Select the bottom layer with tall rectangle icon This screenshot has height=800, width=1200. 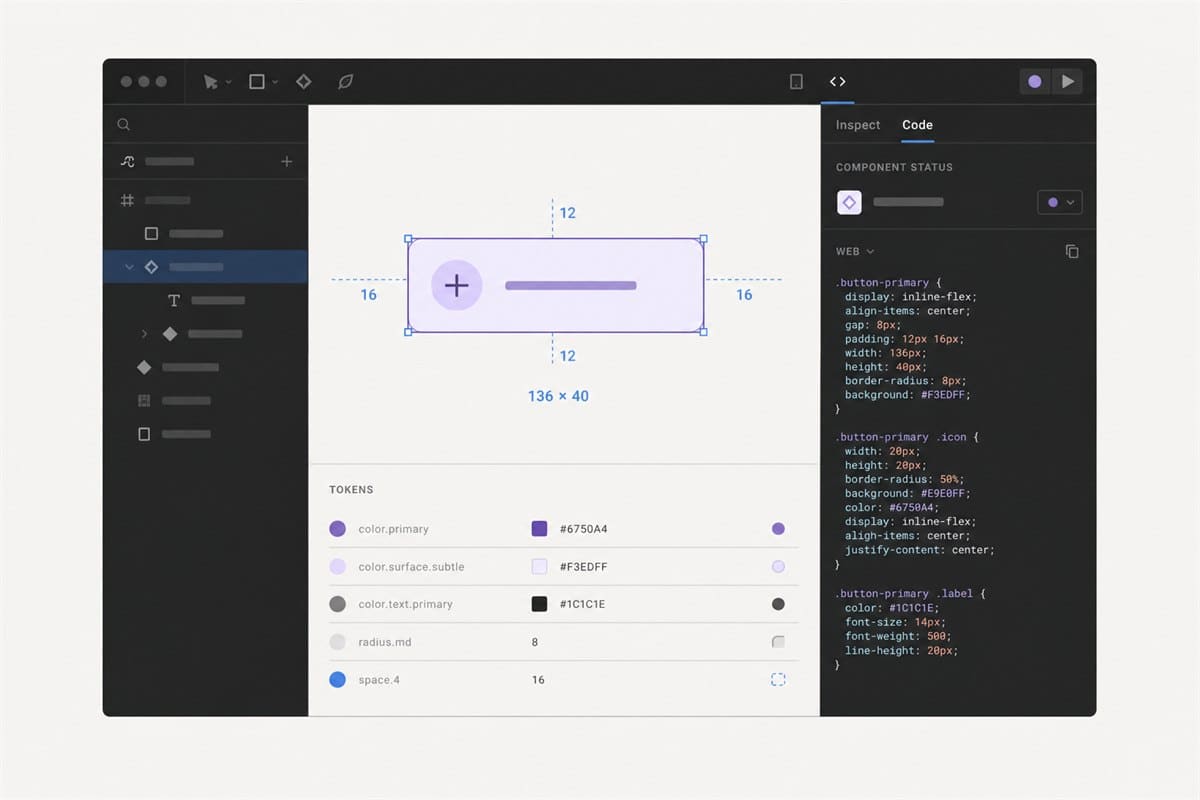click(x=144, y=434)
